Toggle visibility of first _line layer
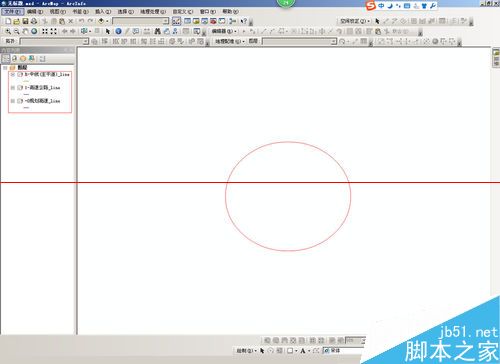The width and height of the screenshot is (500, 364). click(x=20, y=75)
